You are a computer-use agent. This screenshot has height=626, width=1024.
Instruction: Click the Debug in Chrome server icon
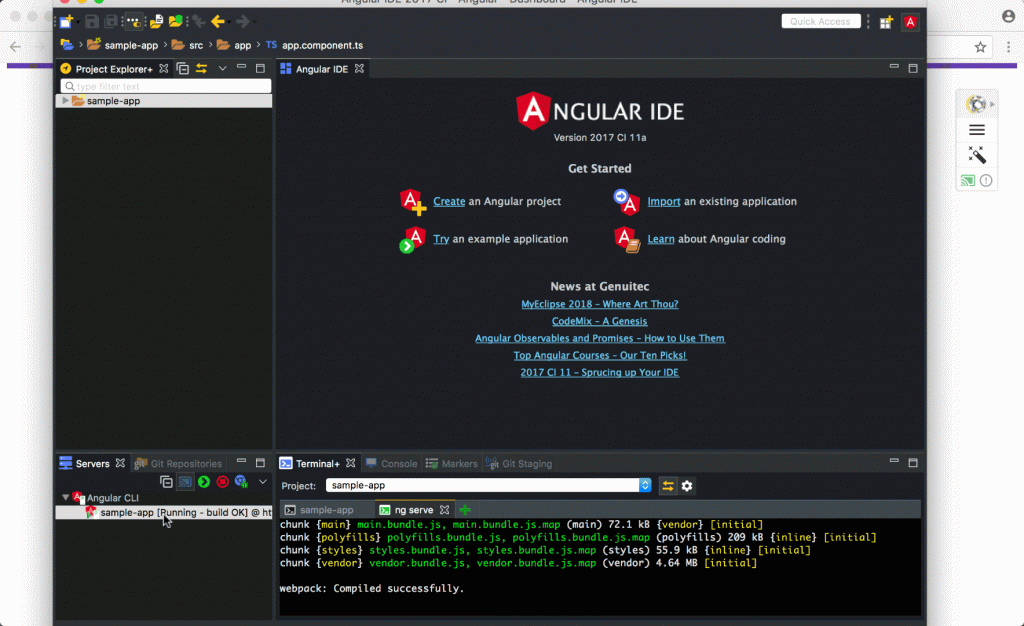pos(242,482)
